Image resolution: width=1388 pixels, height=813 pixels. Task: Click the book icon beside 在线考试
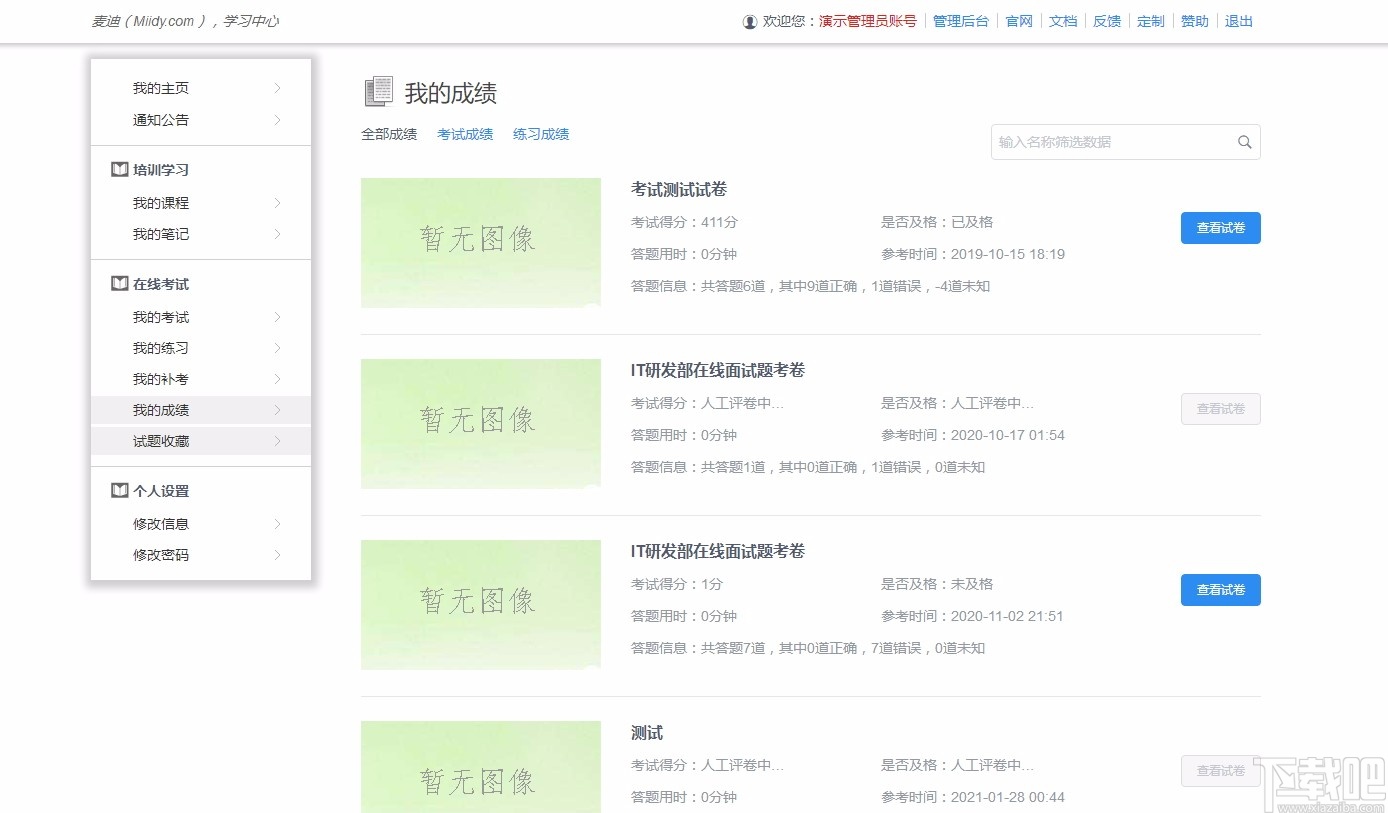[118, 283]
